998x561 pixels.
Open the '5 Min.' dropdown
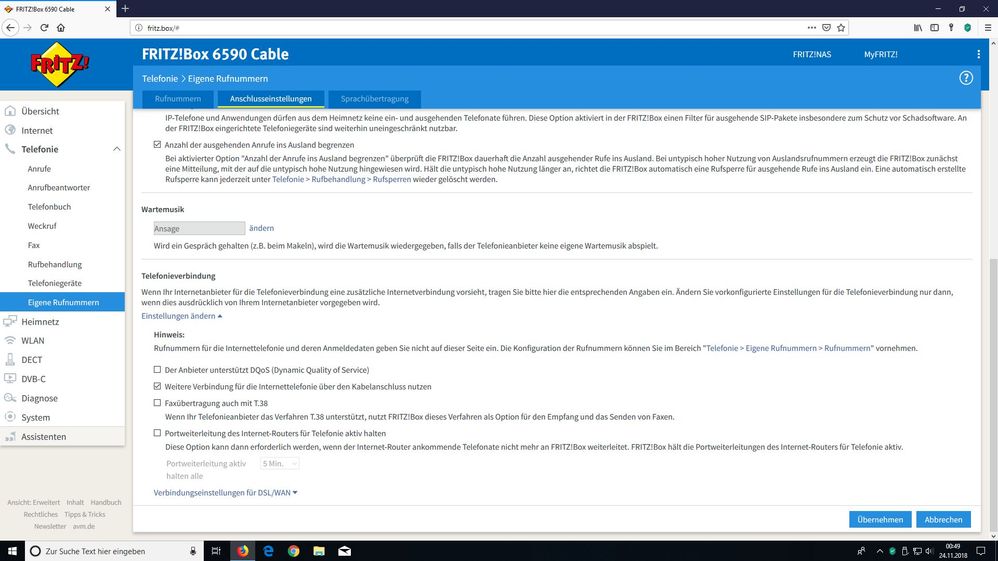coord(279,464)
